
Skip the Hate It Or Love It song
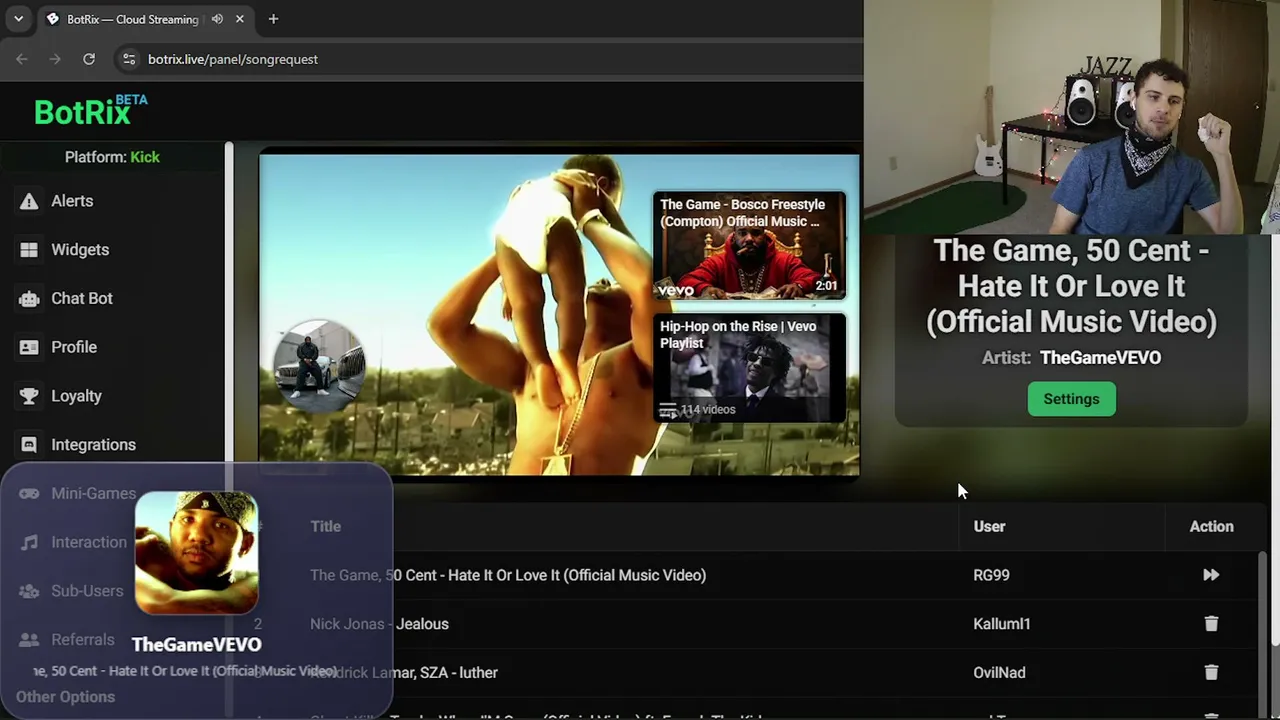pos(1211,575)
